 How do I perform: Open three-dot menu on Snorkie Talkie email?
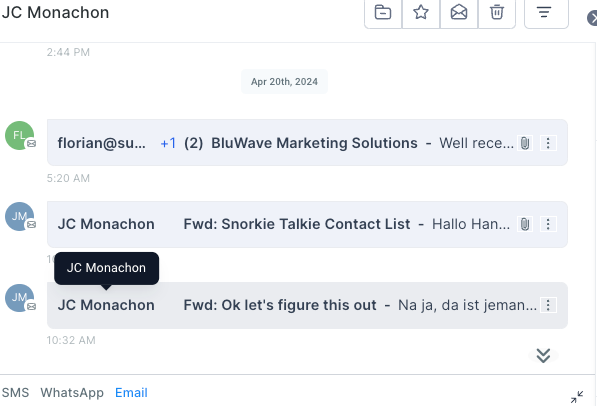(548, 224)
